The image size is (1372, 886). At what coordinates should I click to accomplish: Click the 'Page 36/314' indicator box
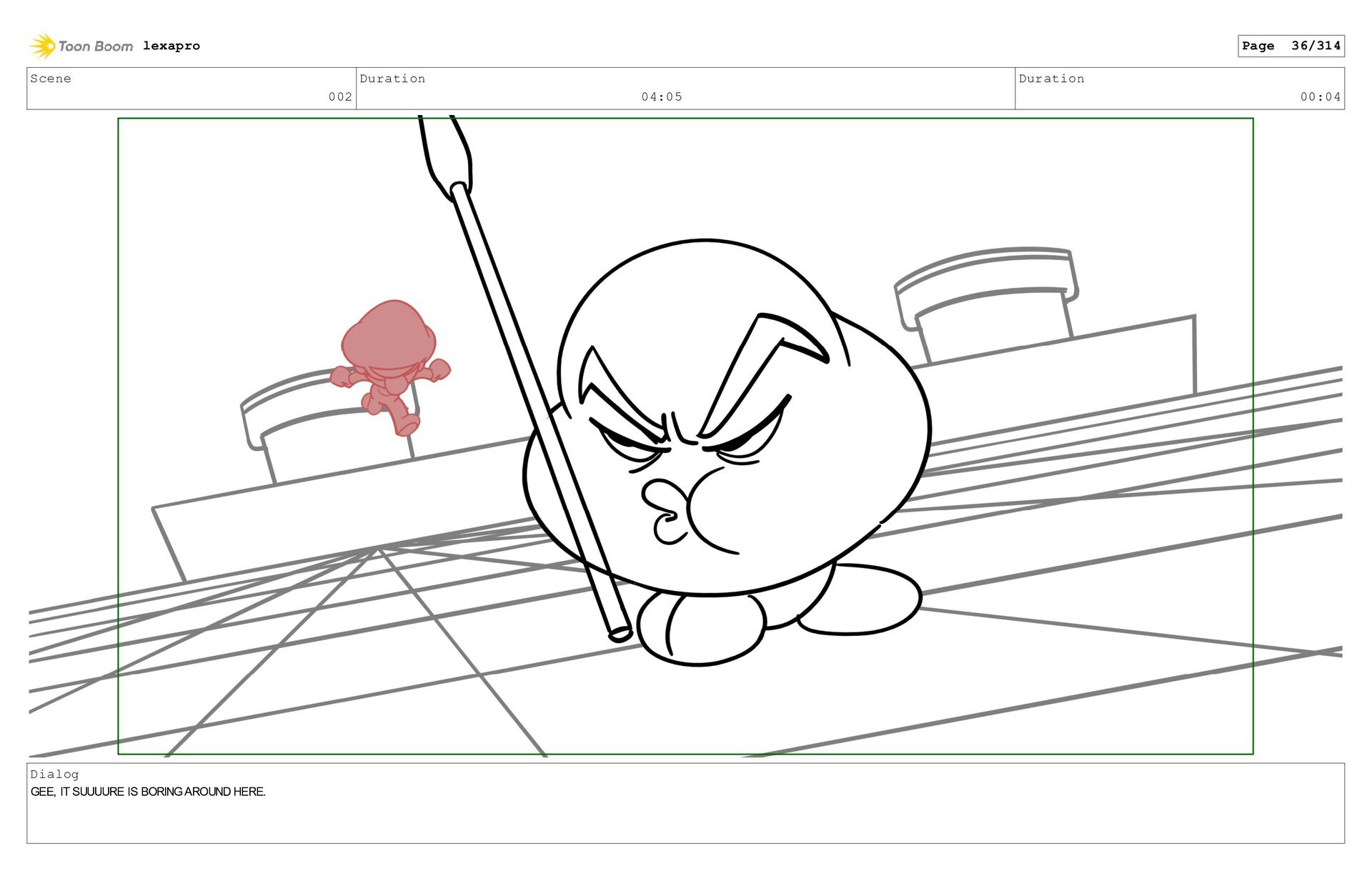click(x=1291, y=46)
